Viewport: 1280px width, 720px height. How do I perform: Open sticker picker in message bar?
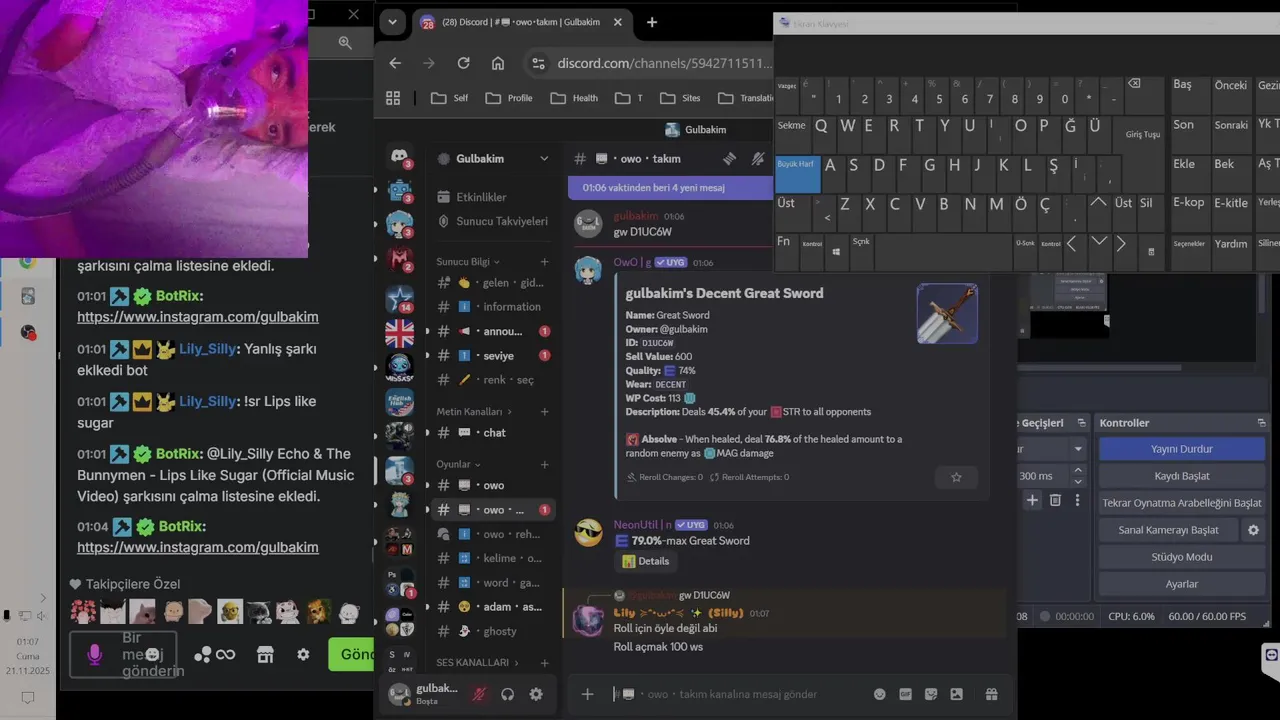(931, 694)
